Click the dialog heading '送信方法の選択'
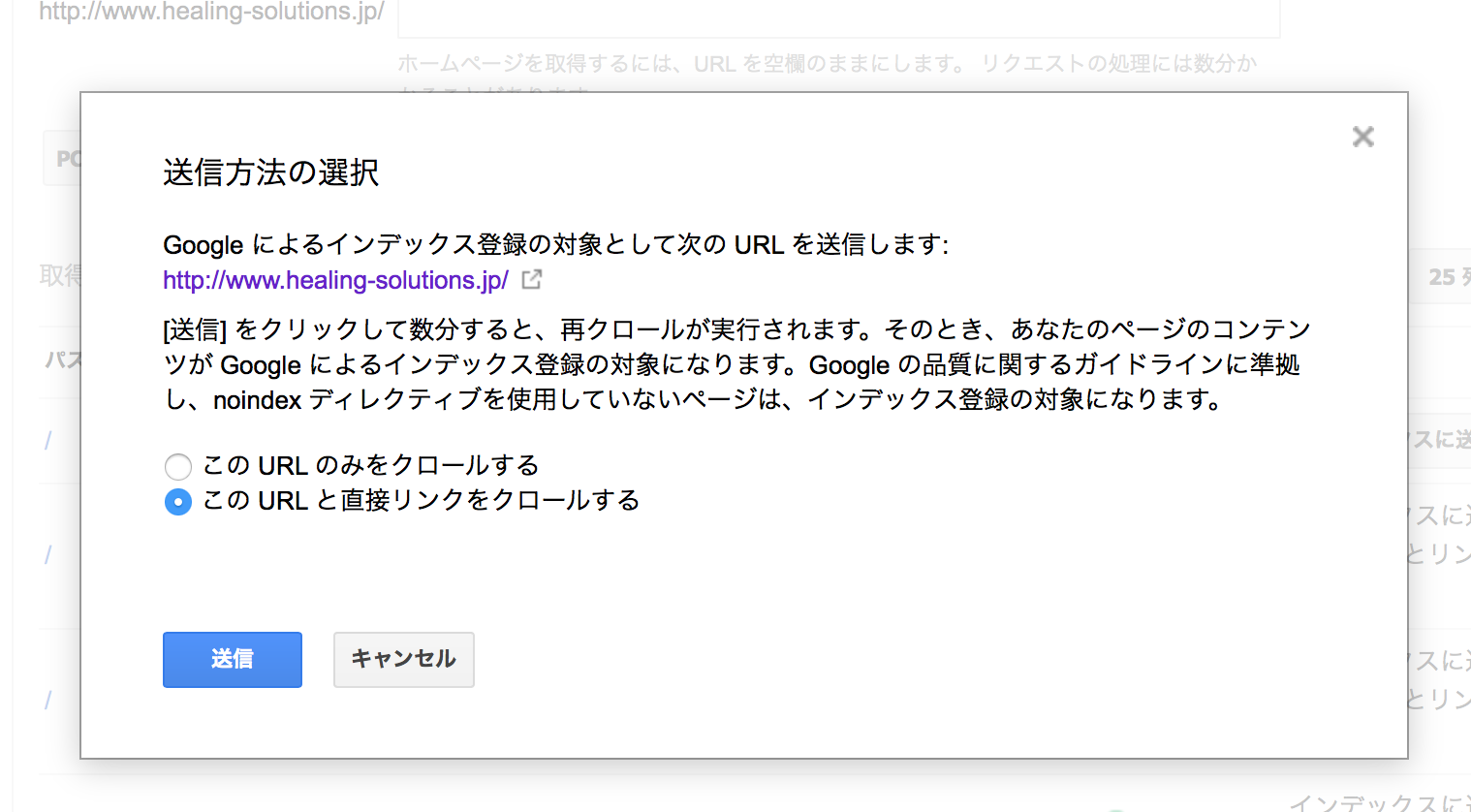 271,172
